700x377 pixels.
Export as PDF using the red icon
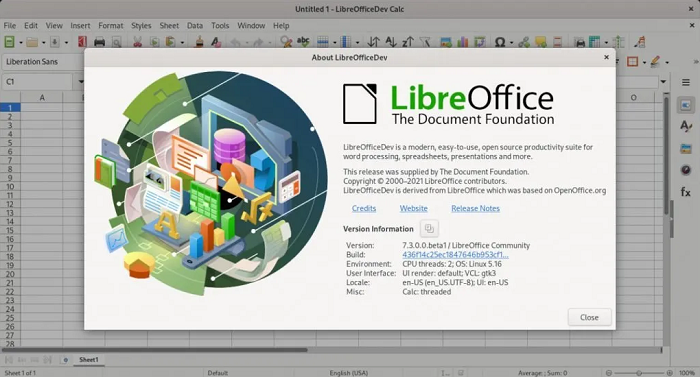82,42
